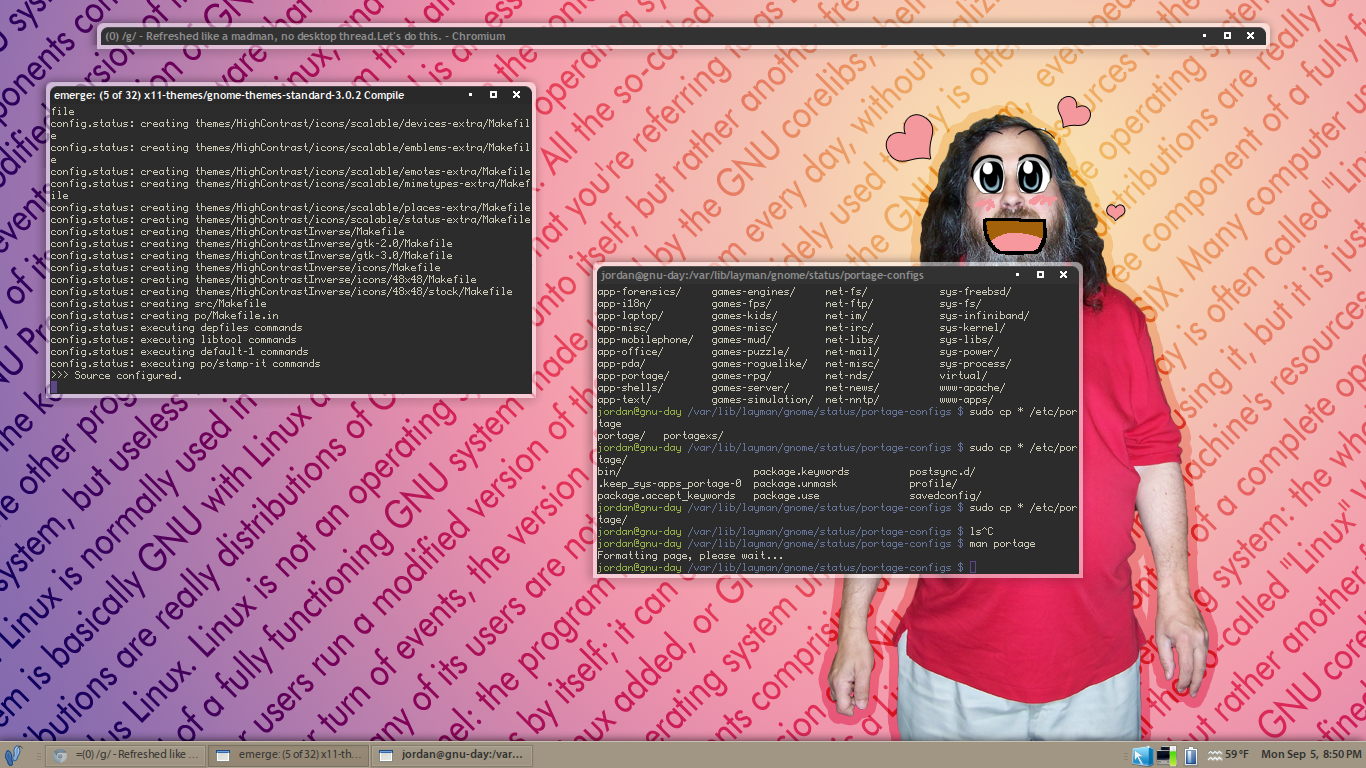
Task: Open the weather applet showing 59 °F
Action: (x=1229, y=755)
